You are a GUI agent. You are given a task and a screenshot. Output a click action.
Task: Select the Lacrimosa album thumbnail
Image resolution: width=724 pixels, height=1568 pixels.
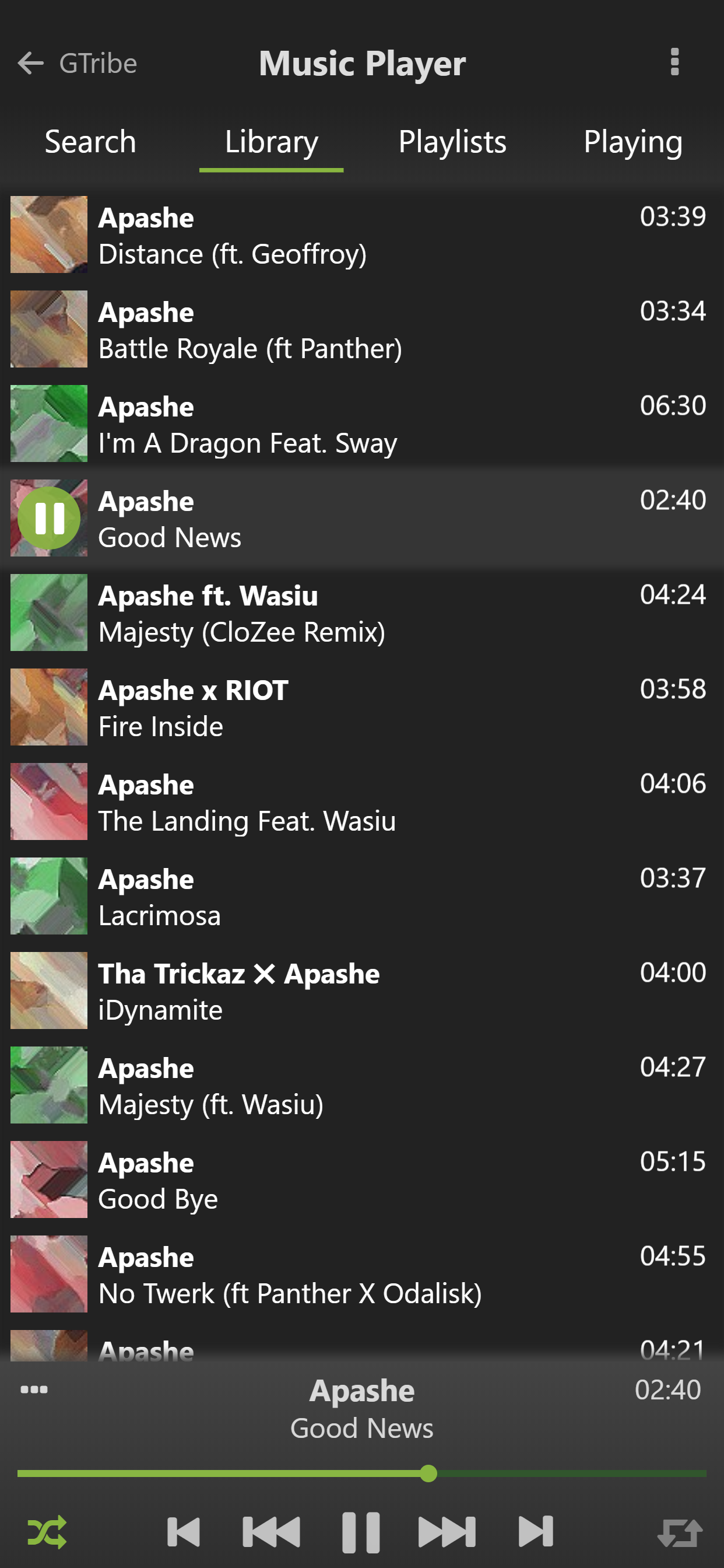50,896
